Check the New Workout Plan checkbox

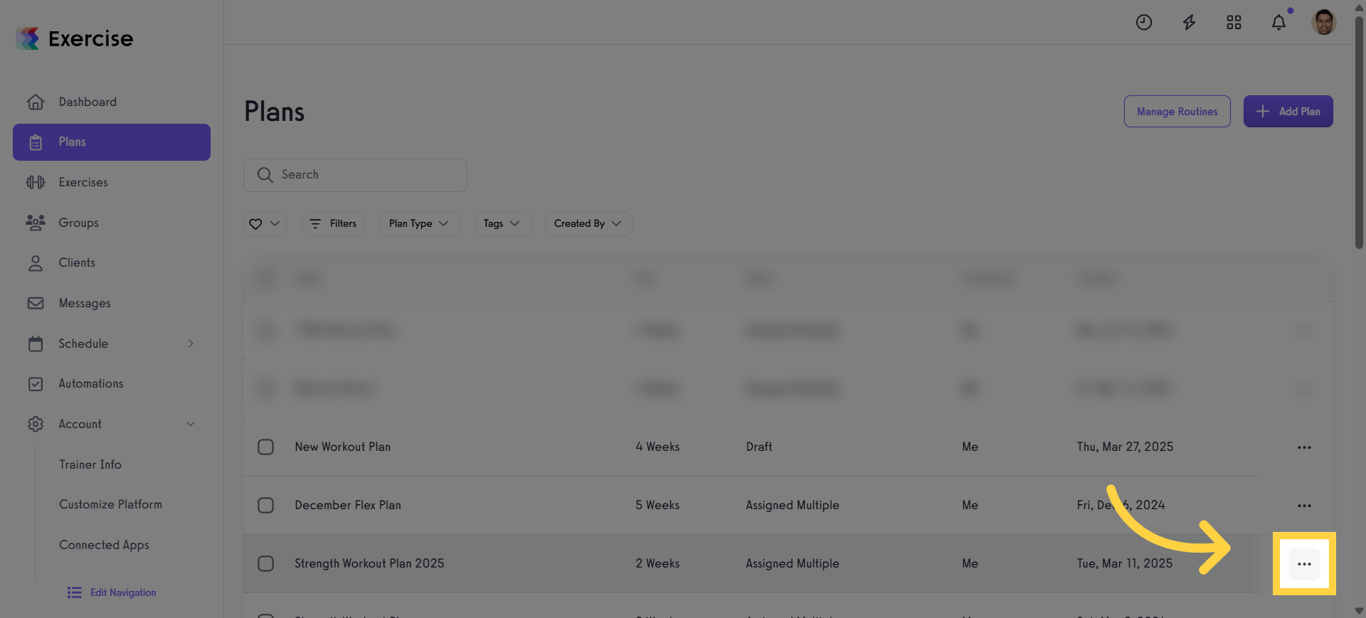pyautogui.click(x=266, y=447)
